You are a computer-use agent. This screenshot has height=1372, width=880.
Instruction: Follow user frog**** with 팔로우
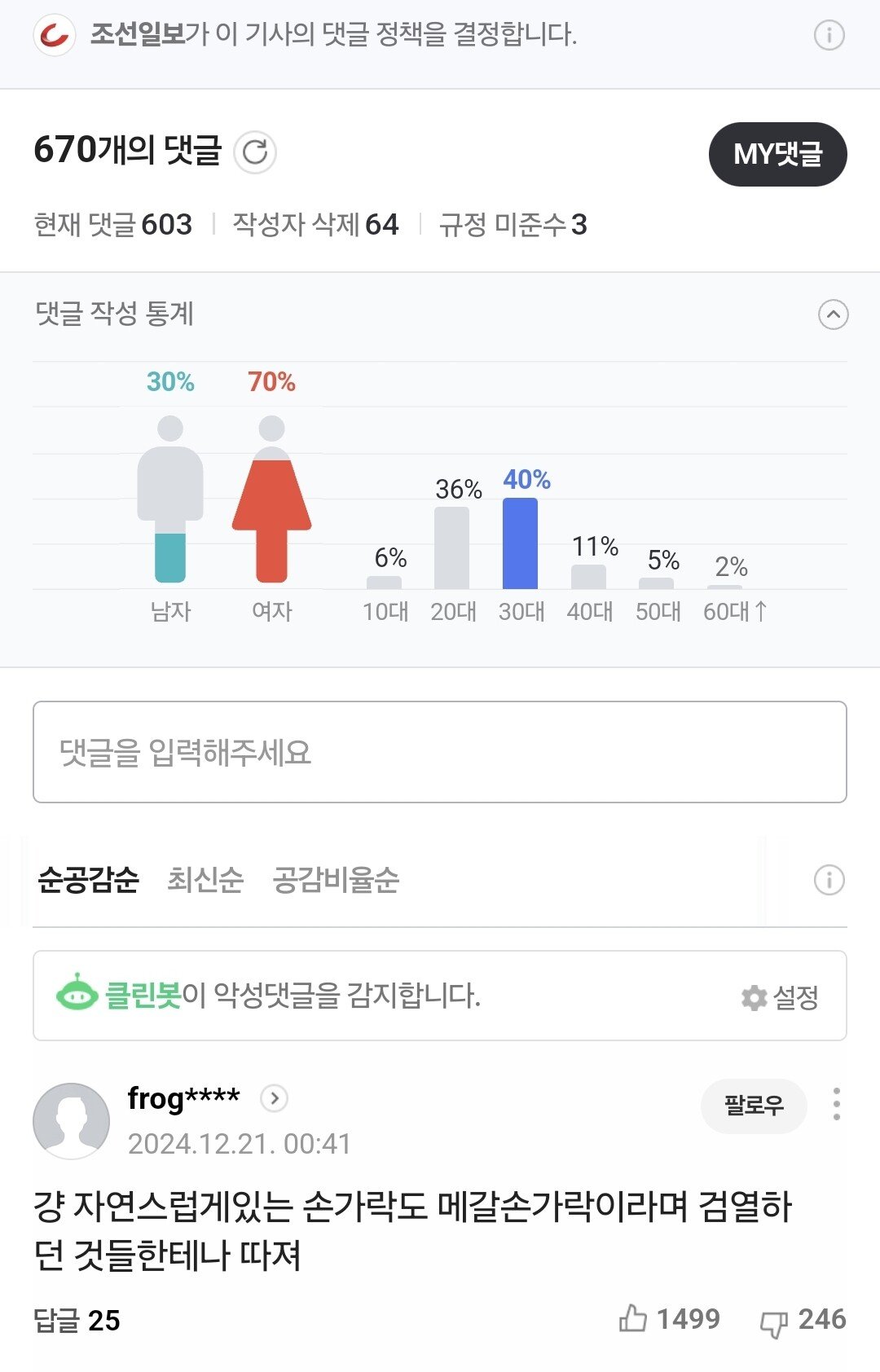(x=754, y=1105)
